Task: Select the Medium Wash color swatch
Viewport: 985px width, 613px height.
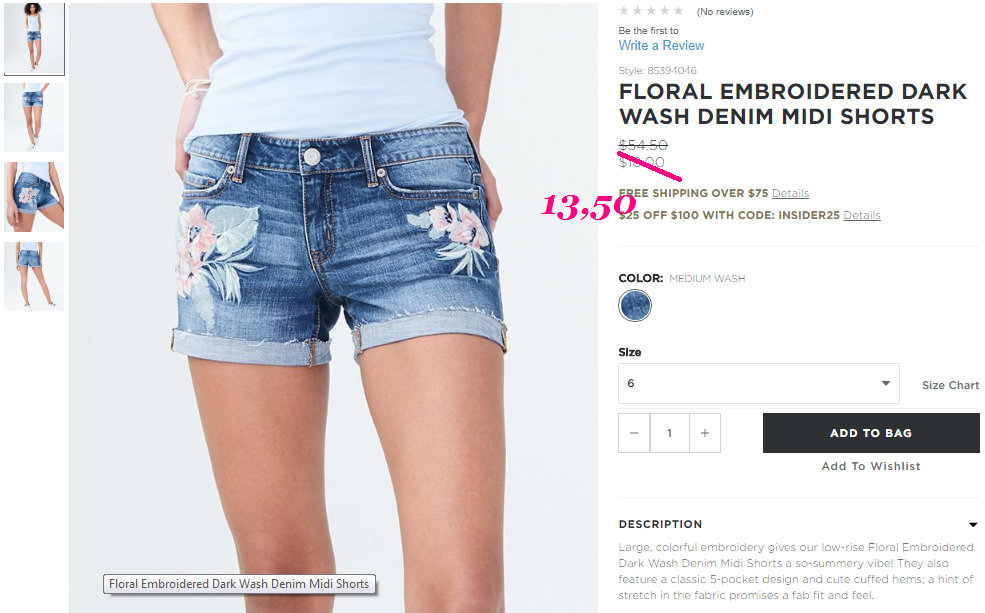Action: tap(635, 306)
